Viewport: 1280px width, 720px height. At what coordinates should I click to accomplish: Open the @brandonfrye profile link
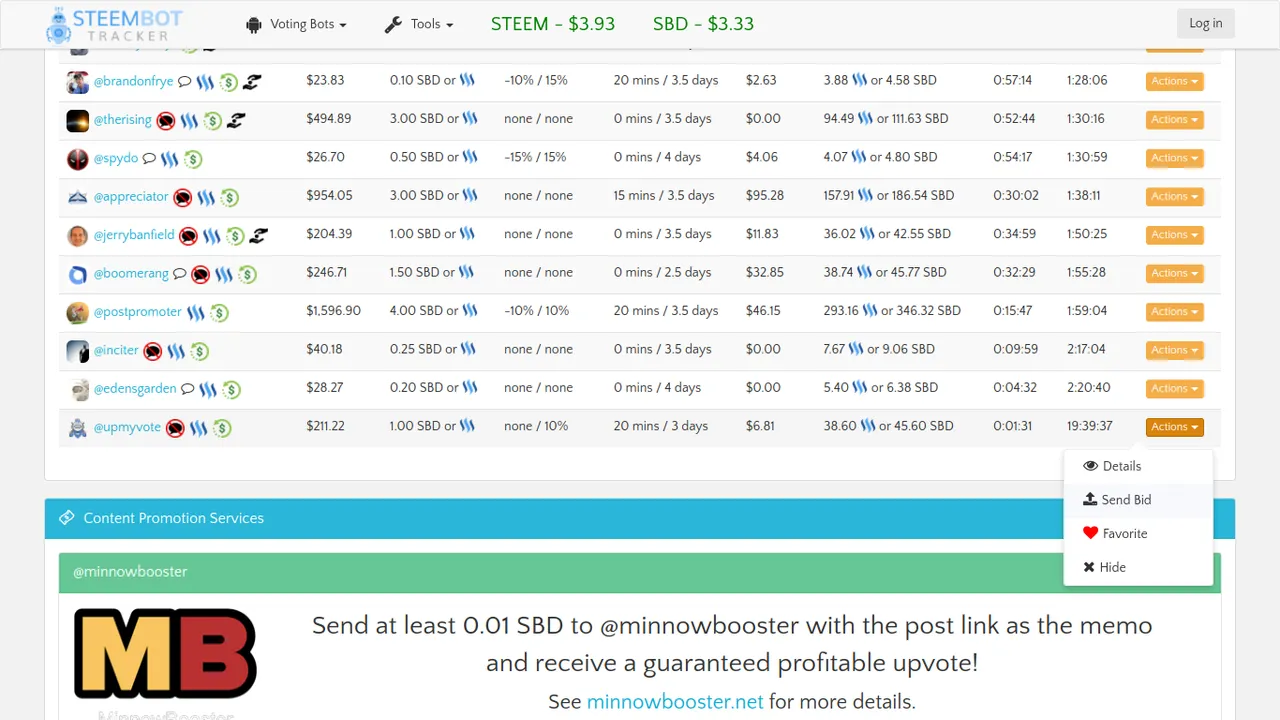point(133,81)
